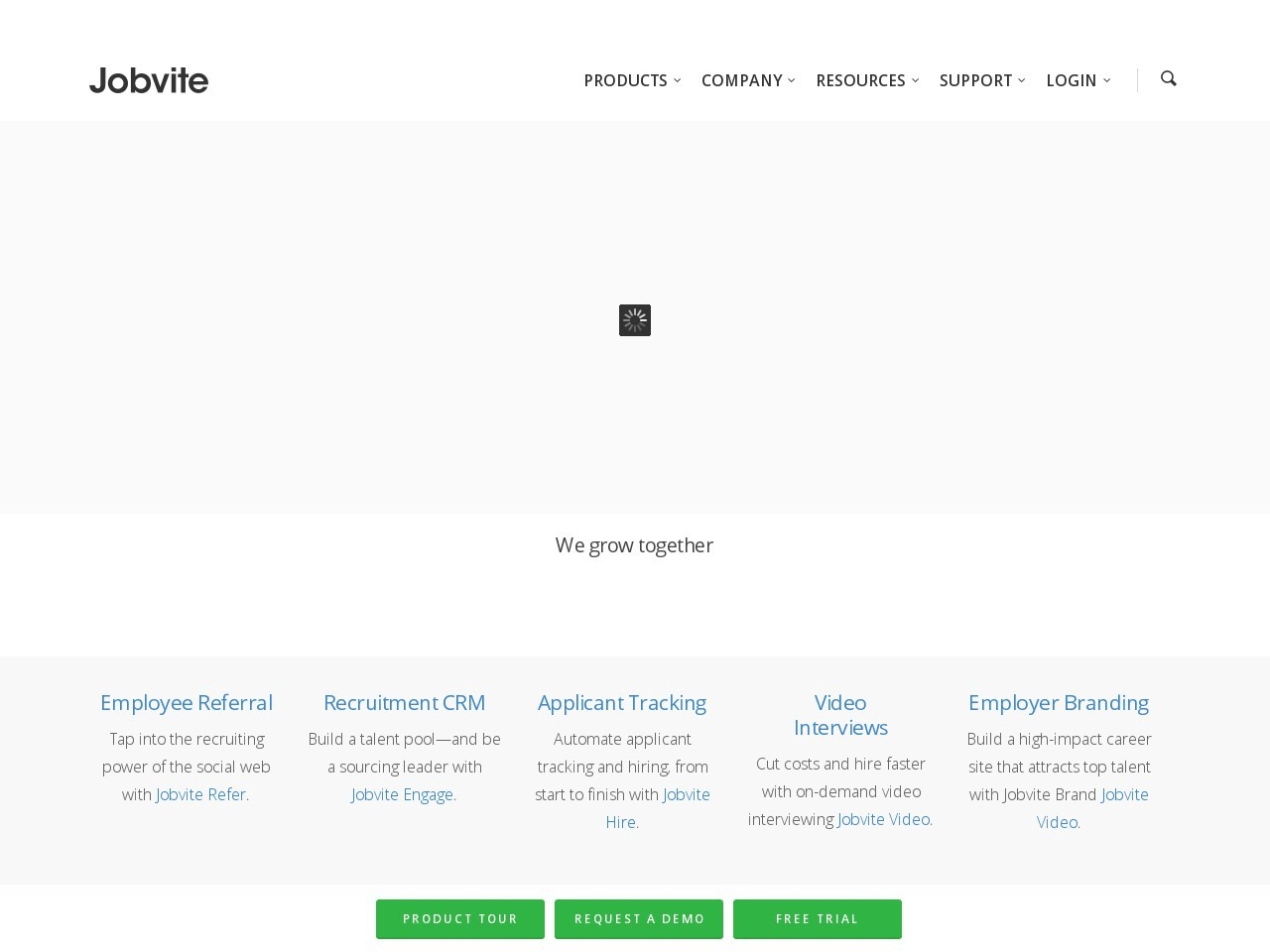The image size is (1270, 952).
Task: Expand the chevron beside Resources
Action: click(x=915, y=80)
